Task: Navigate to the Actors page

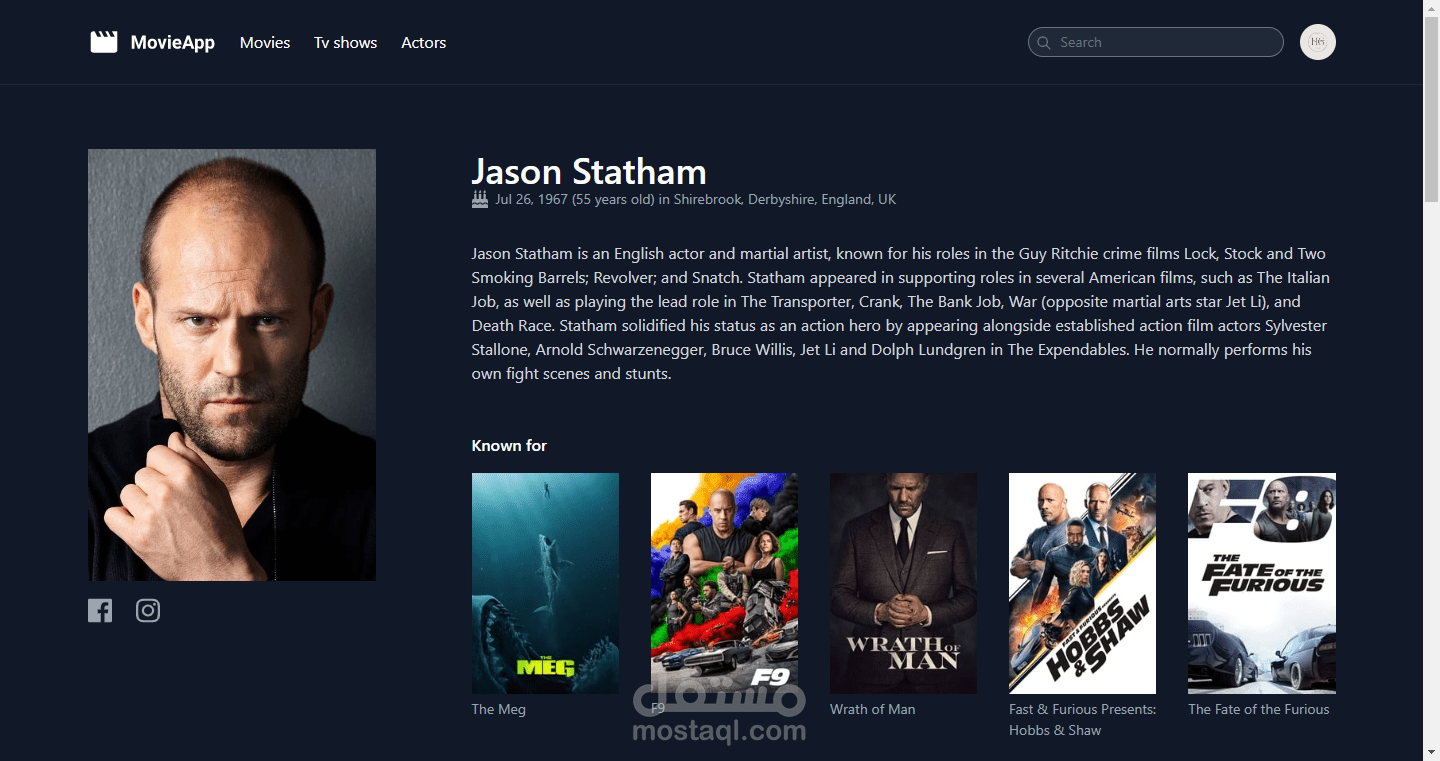Action: click(x=424, y=42)
